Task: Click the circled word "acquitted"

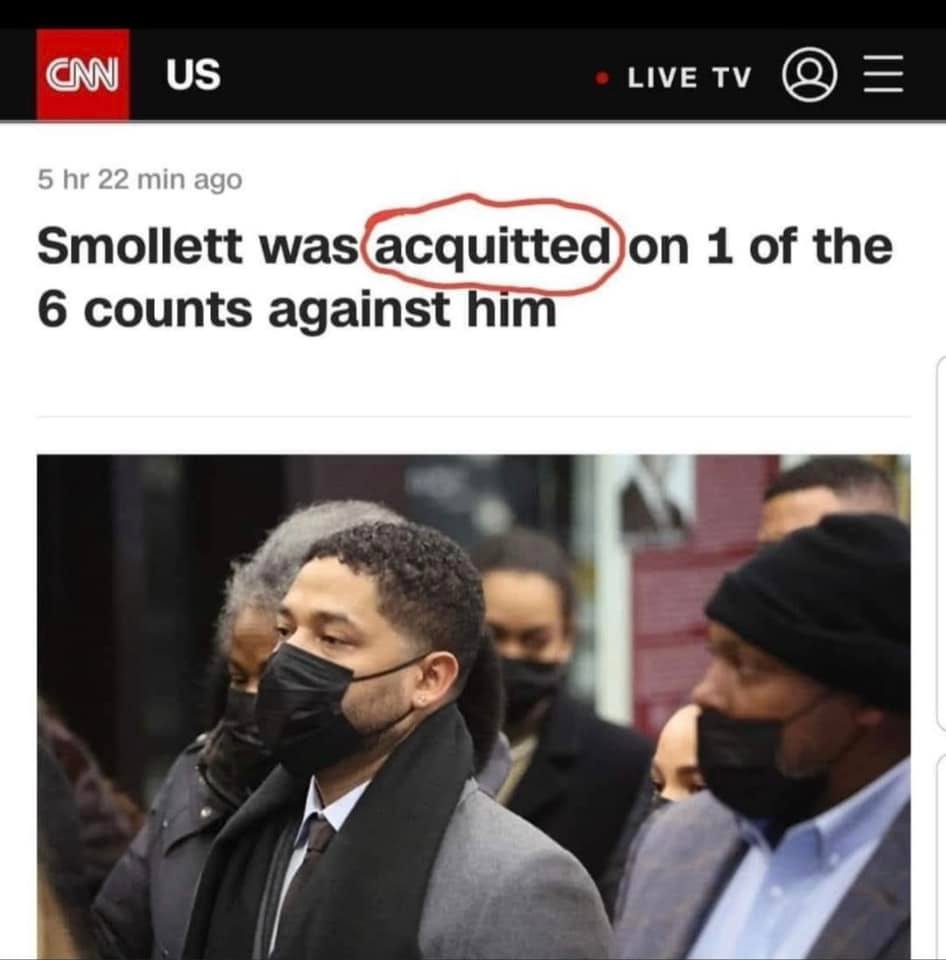Action: 492,248
